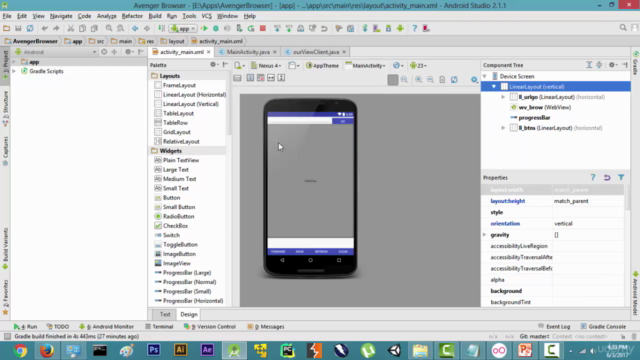Open the Event Log
Image resolution: width=640 pixels, height=360 pixels.
point(554,327)
